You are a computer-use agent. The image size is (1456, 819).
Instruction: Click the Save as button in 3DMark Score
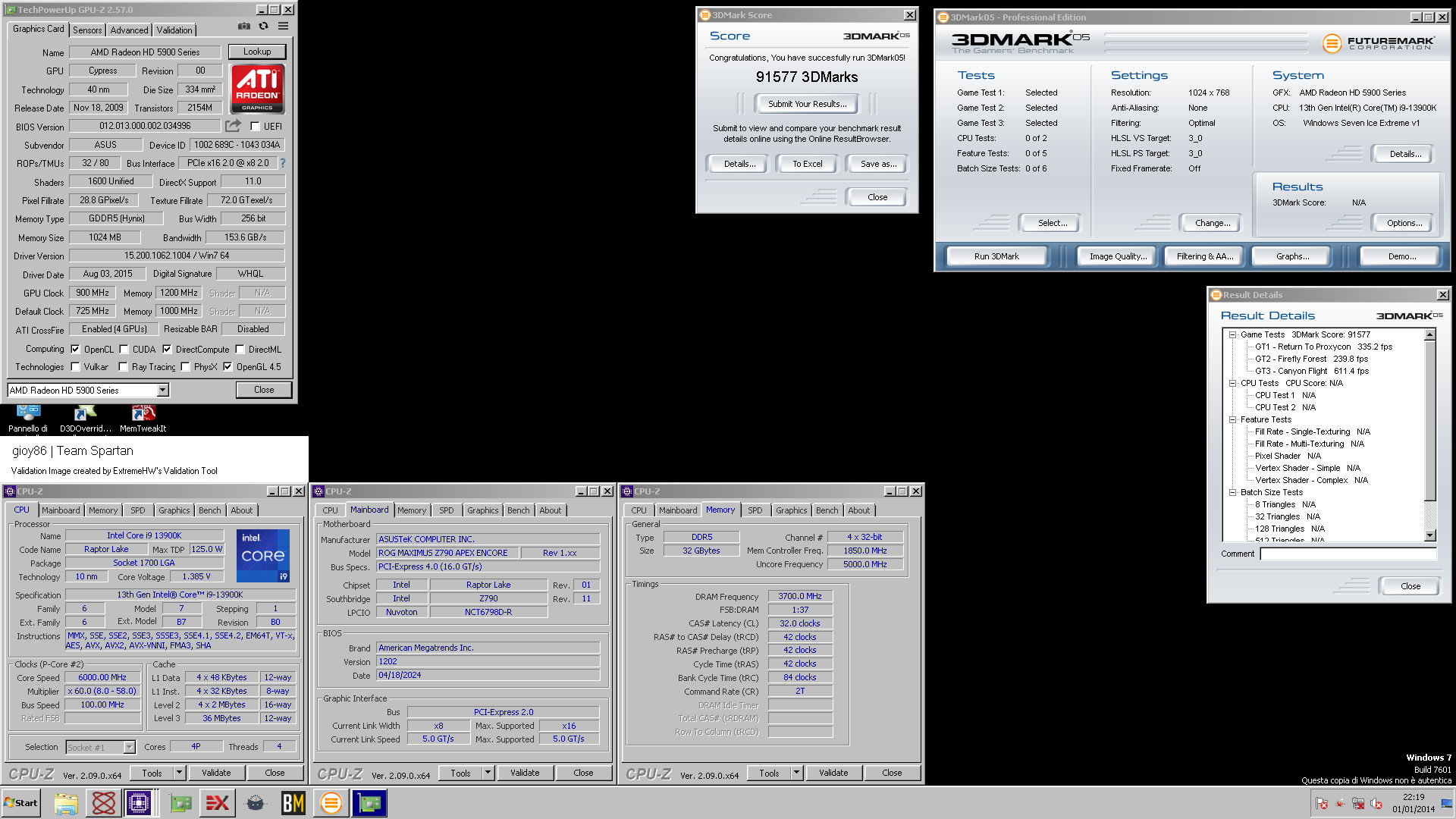878,164
